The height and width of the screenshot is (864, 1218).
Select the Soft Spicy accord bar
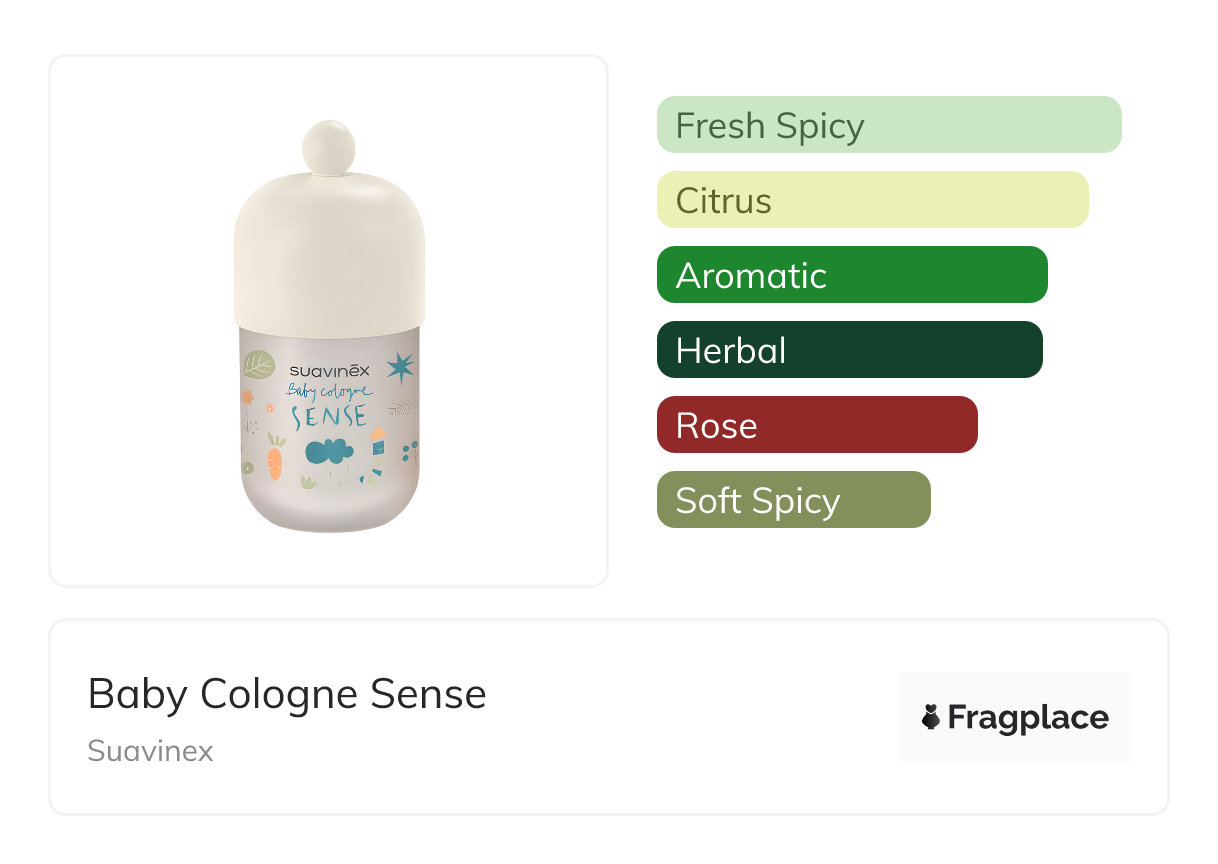click(793, 500)
